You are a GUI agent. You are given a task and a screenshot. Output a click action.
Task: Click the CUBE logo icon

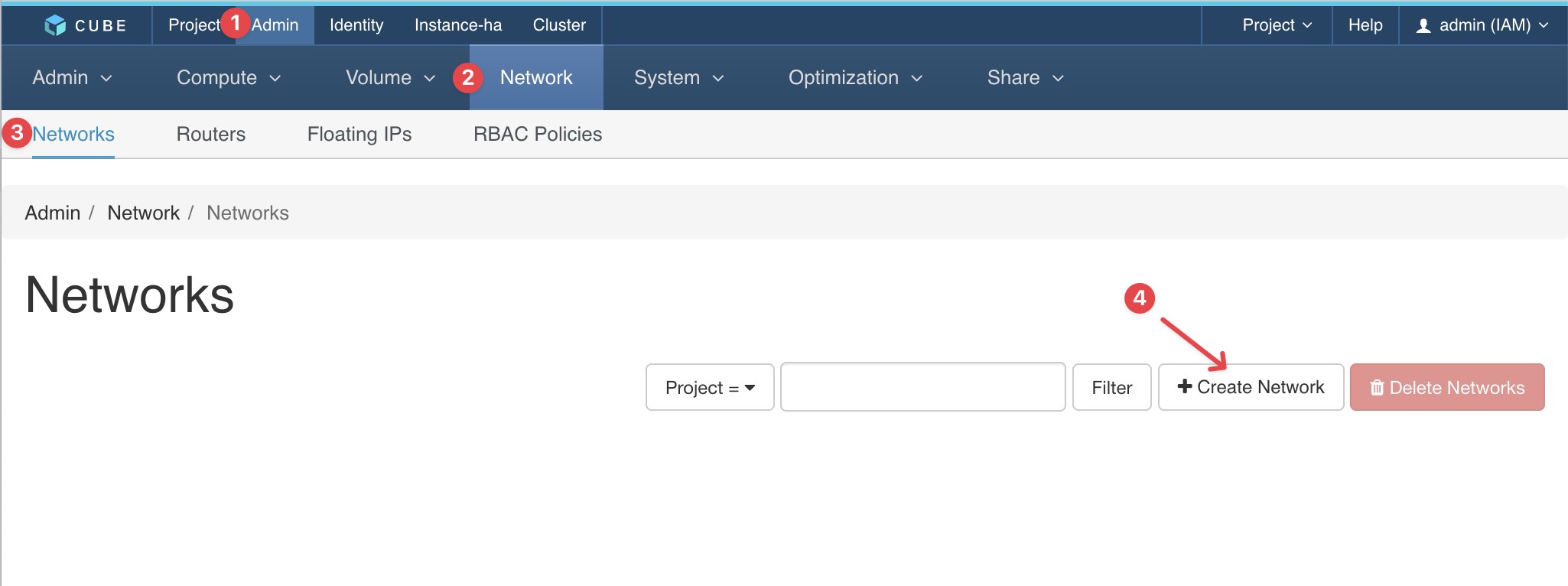click(55, 25)
